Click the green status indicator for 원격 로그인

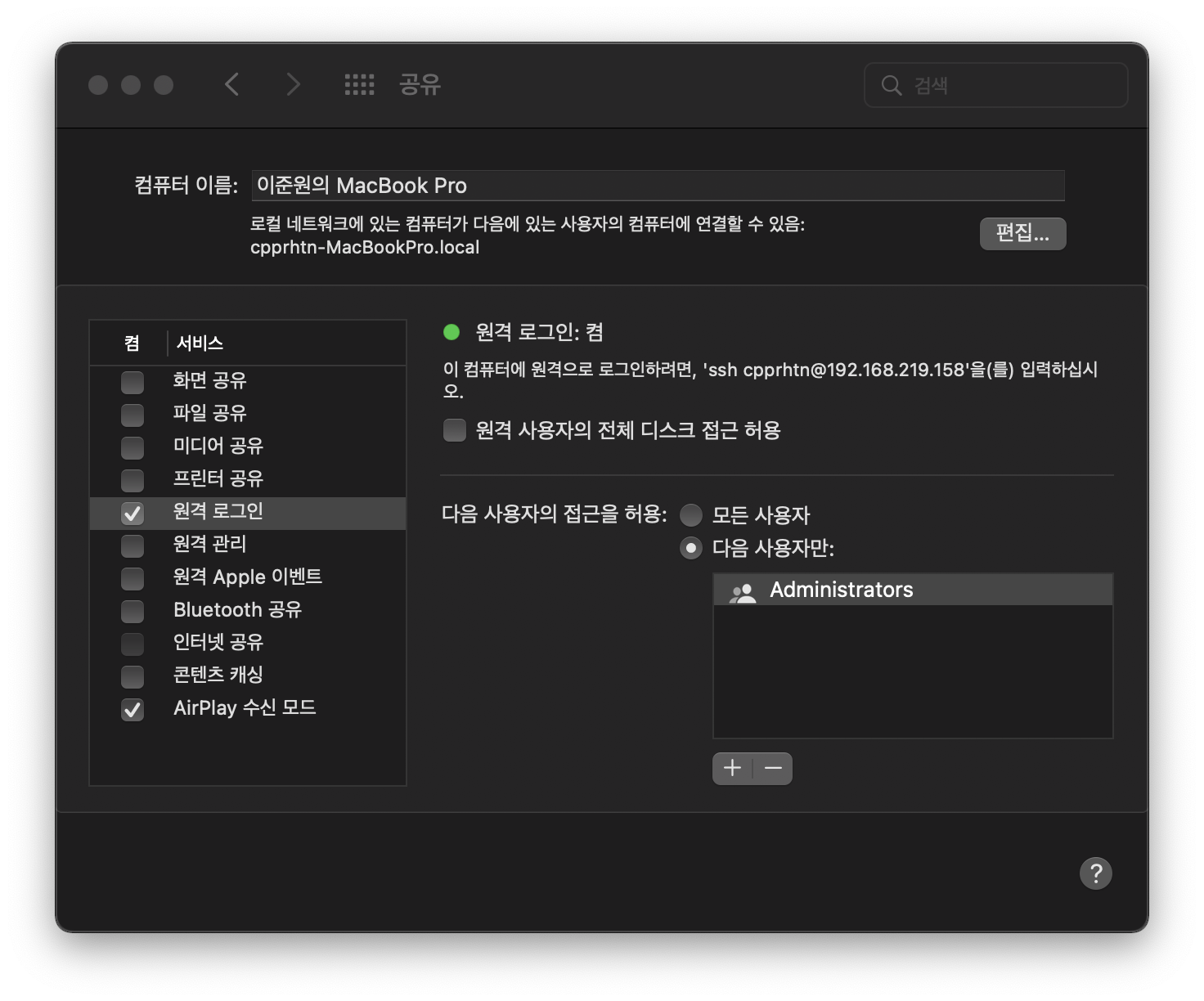point(451,332)
